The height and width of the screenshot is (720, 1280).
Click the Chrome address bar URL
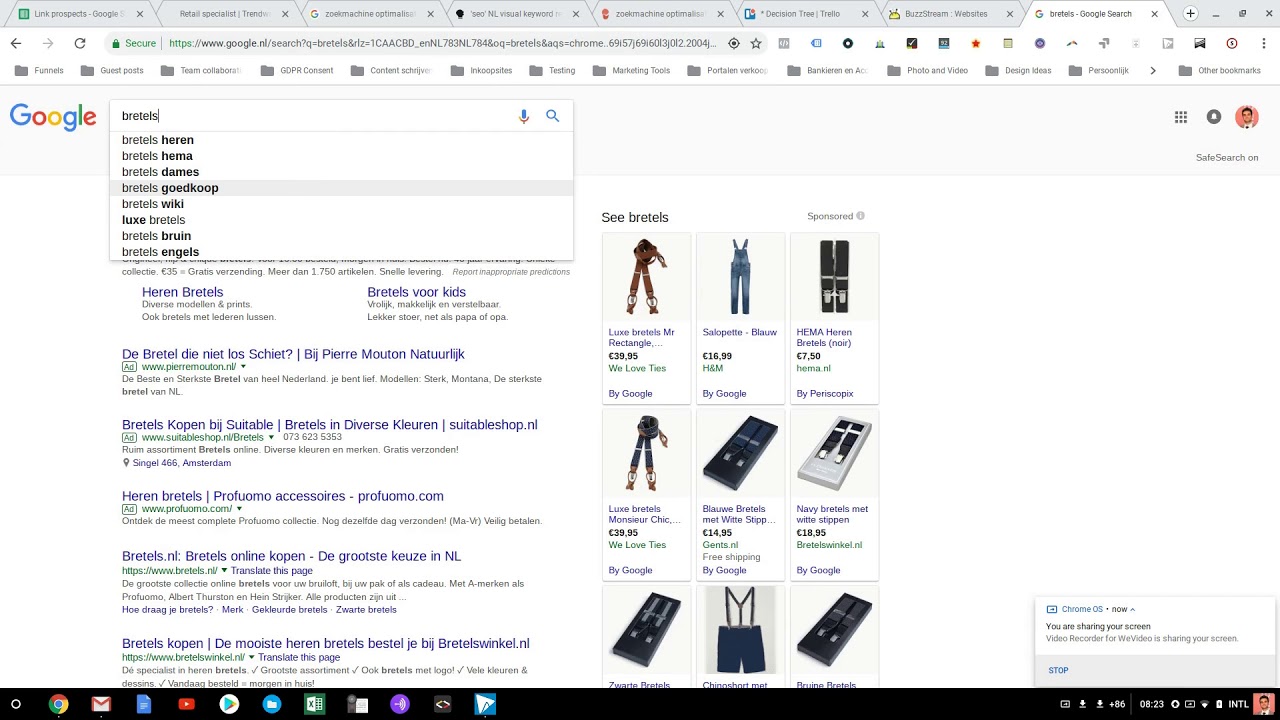[442, 43]
